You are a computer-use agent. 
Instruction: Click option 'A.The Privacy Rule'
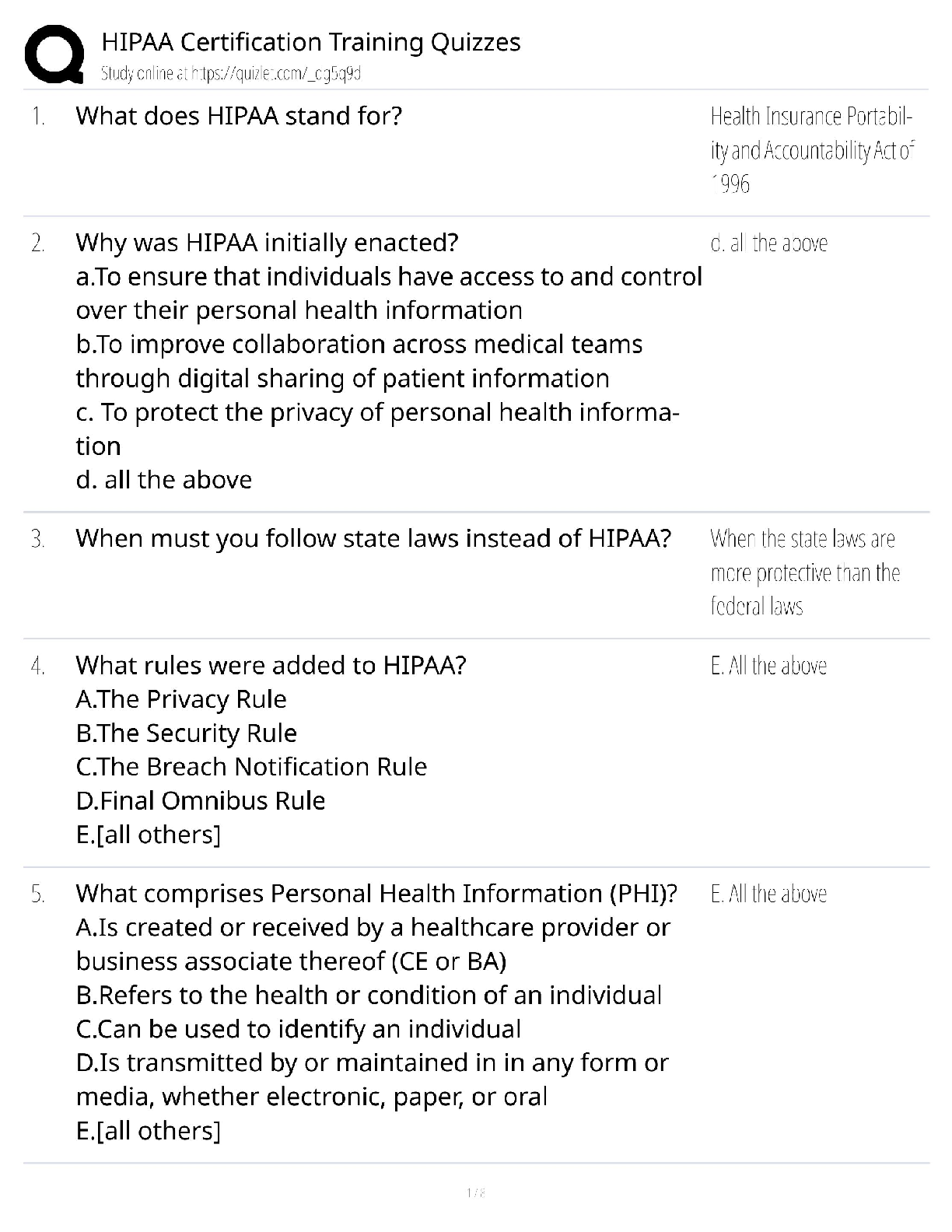pos(181,700)
